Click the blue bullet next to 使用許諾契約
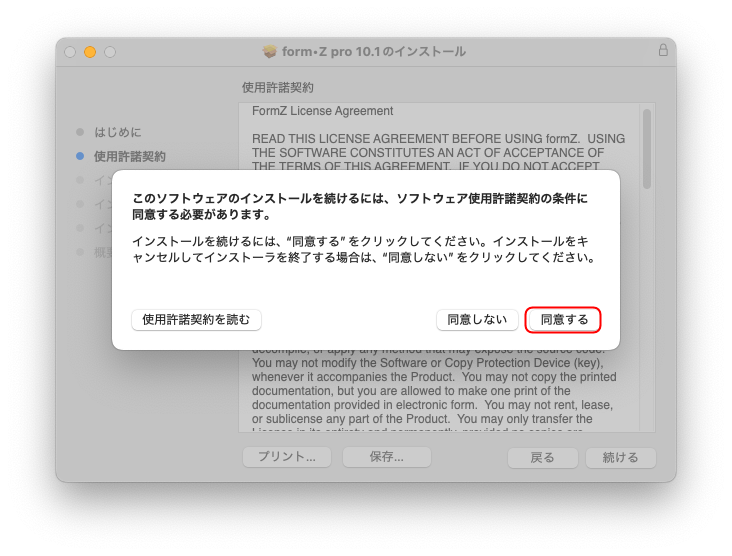This screenshot has height=556, width=732. point(80,156)
